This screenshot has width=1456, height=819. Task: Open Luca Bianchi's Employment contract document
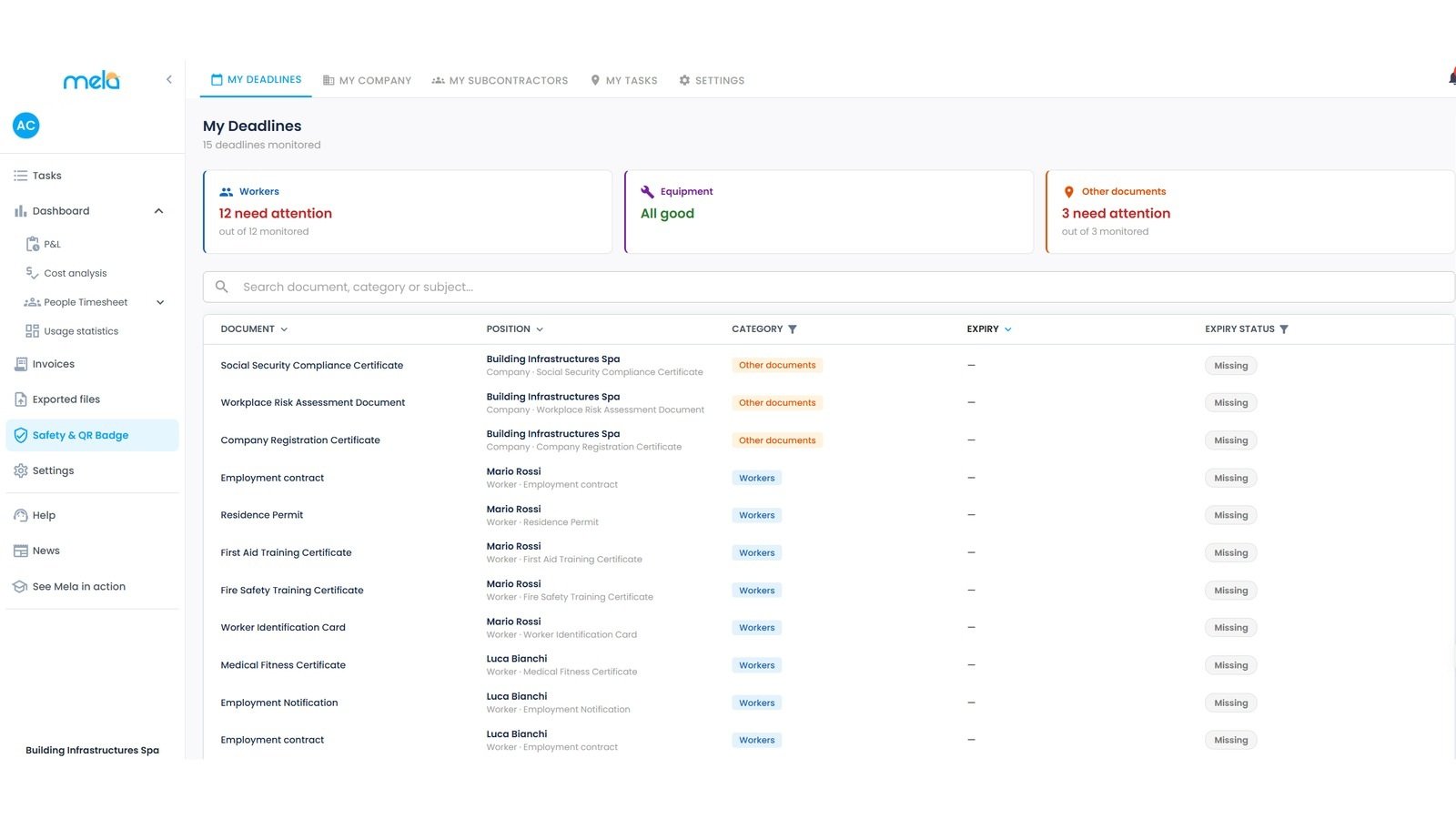272,740
